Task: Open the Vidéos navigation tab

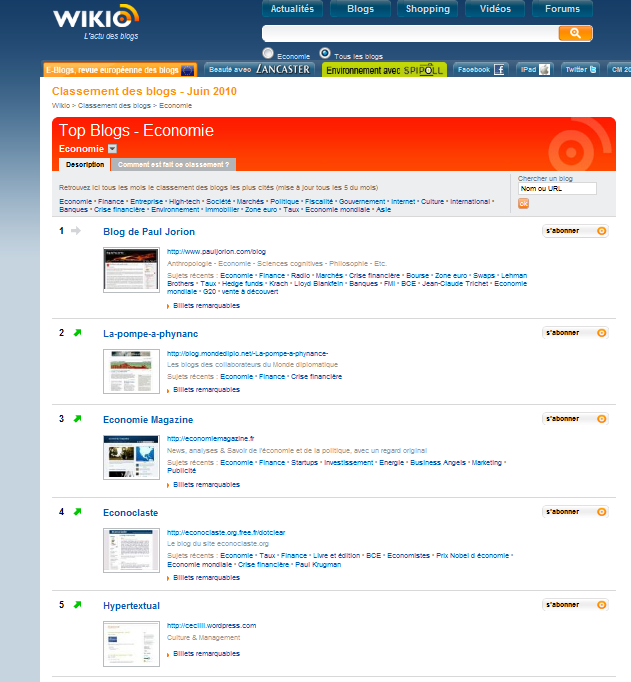Action: 495,9
